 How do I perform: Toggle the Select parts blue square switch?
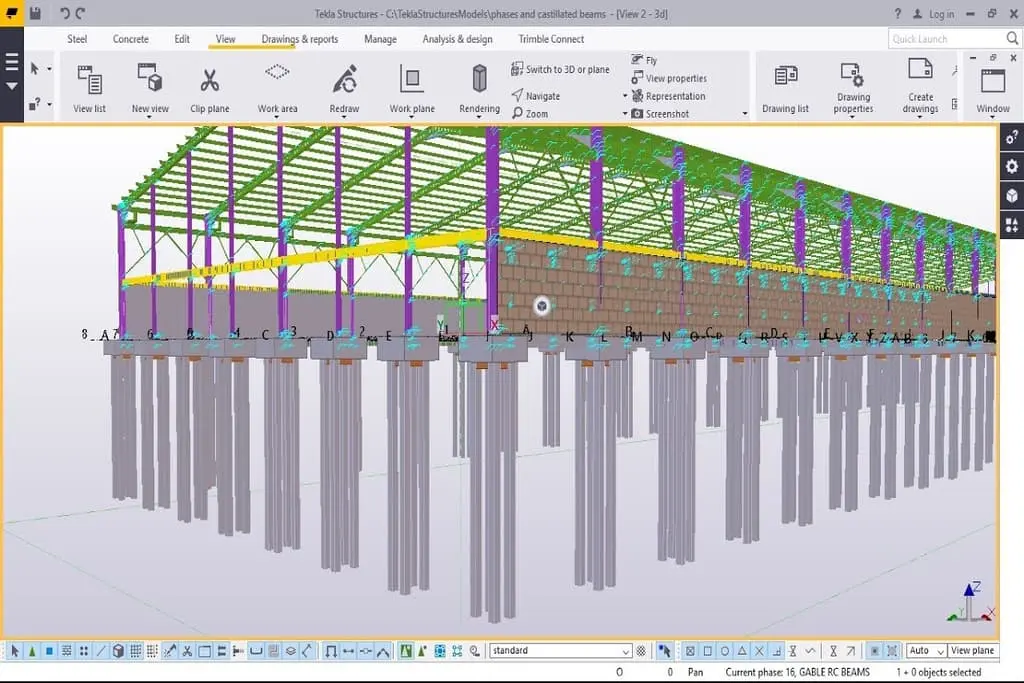point(49,650)
